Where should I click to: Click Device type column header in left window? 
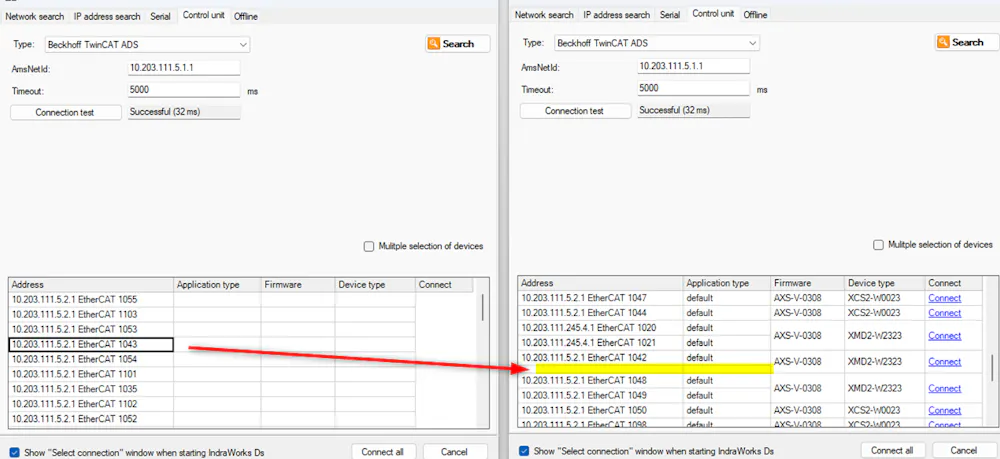coord(375,285)
